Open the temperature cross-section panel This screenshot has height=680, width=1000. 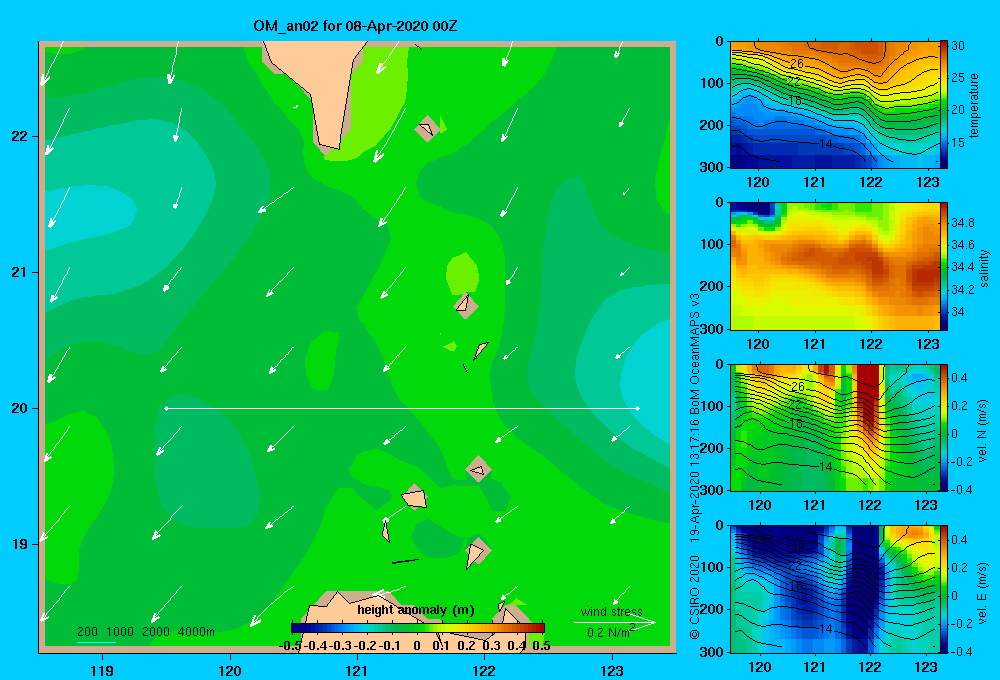(835, 105)
